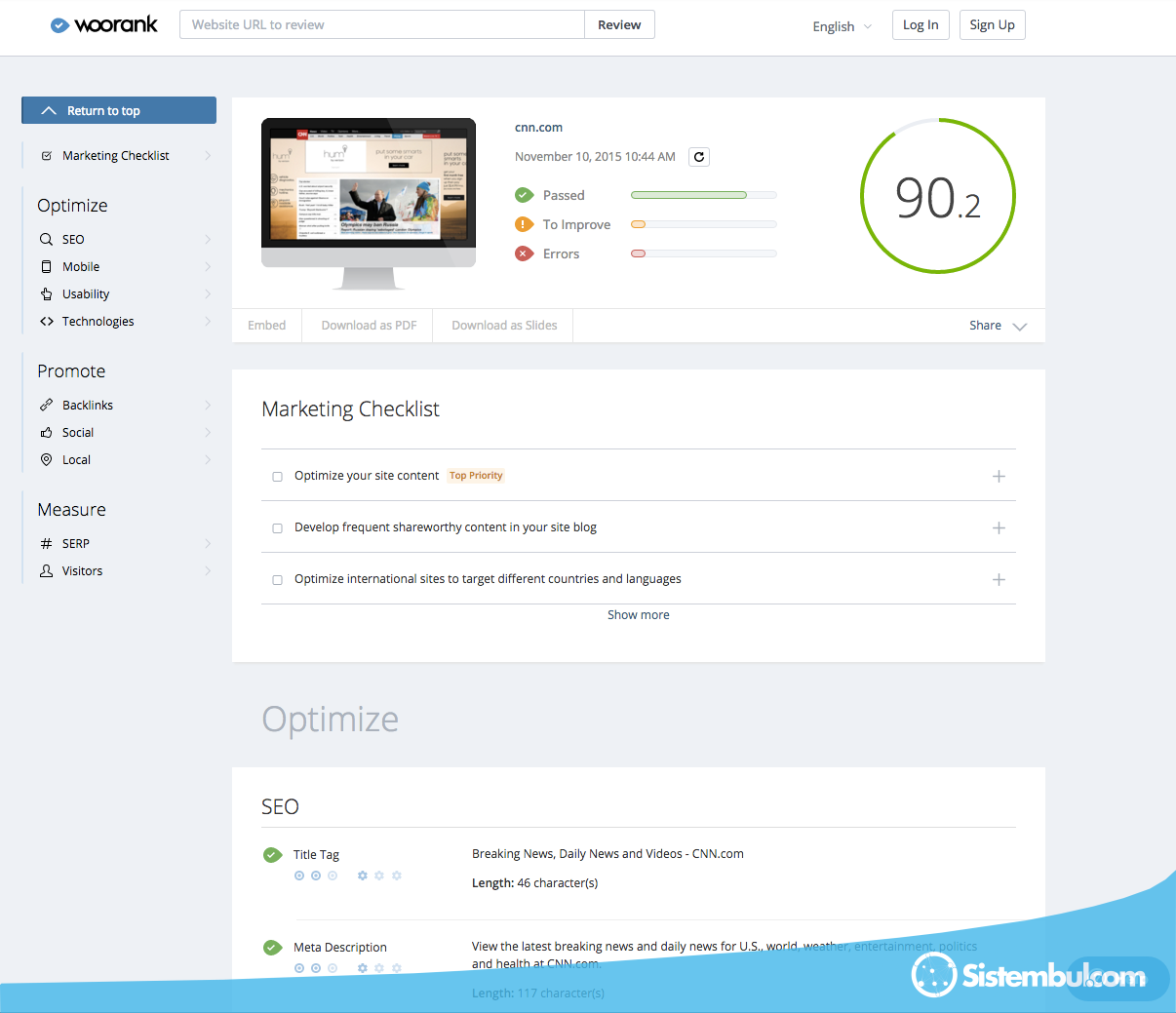
Task: Click the cnn.com site name text
Action: click(x=538, y=128)
